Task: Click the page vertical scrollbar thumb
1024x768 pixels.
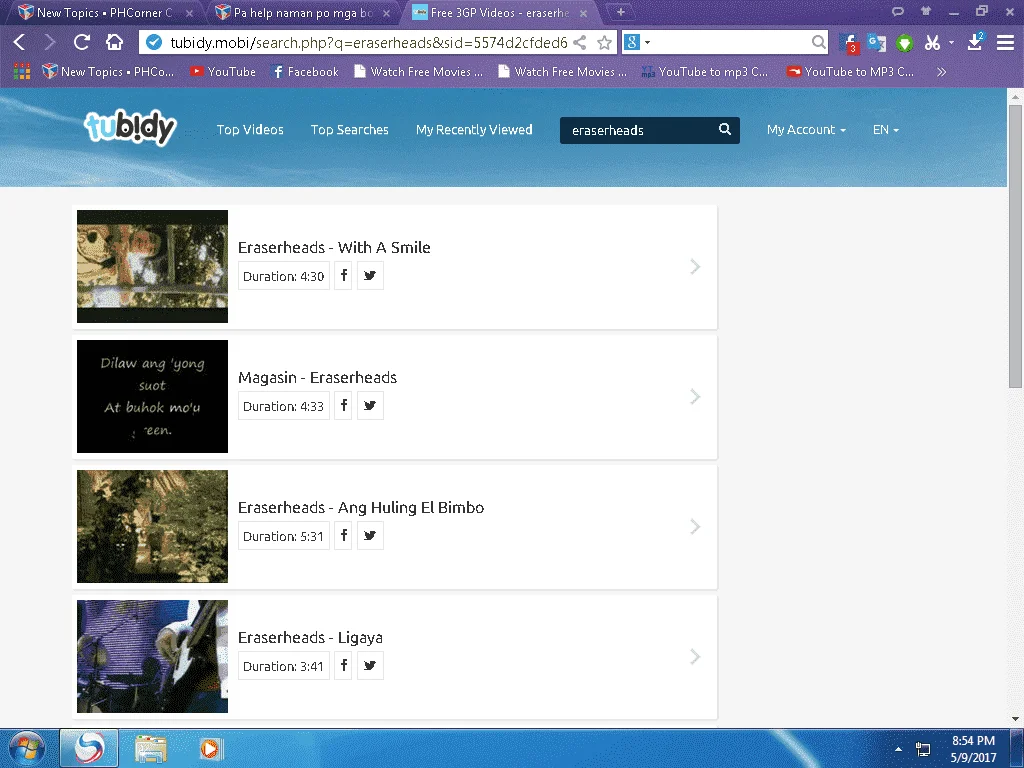Action: point(1015,246)
